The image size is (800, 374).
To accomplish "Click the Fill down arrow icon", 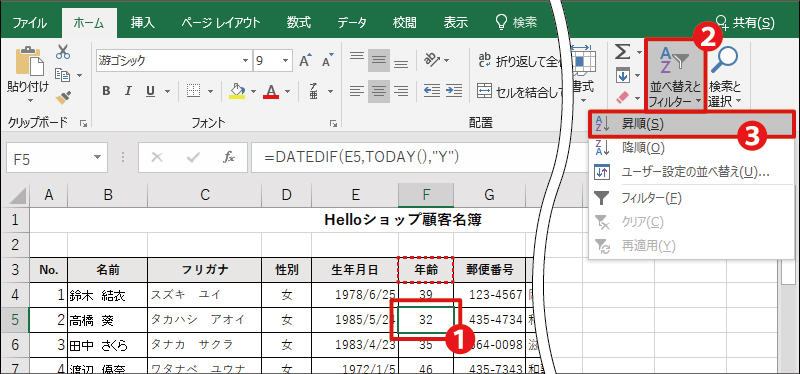I will click(x=622, y=75).
